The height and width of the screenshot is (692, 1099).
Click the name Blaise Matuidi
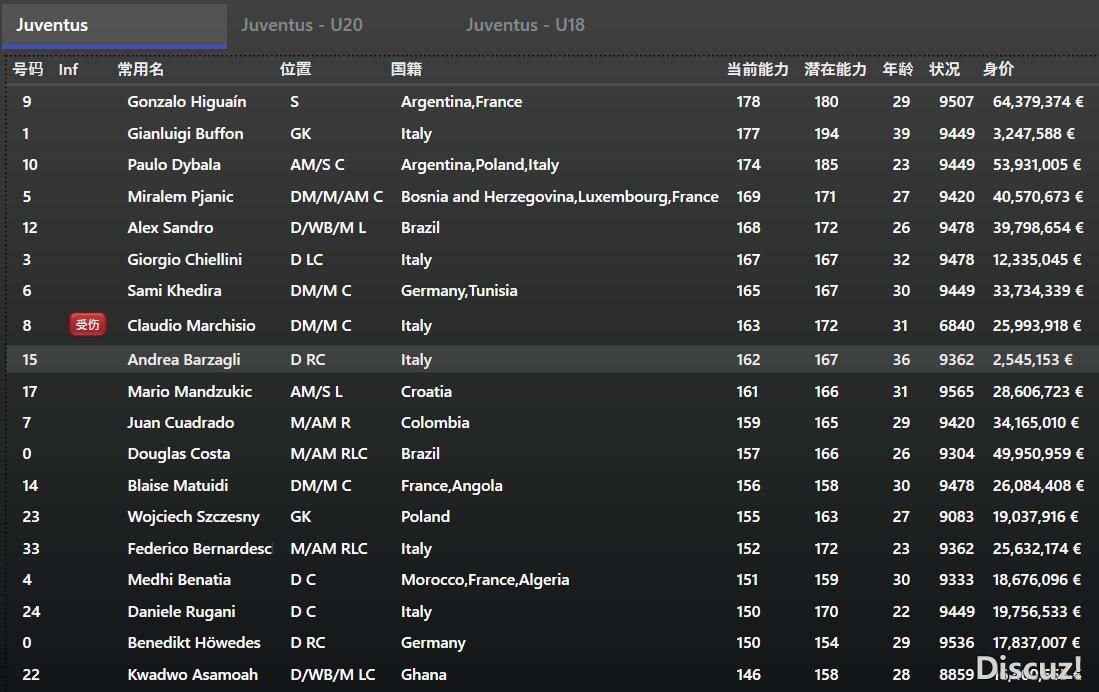[177, 485]
